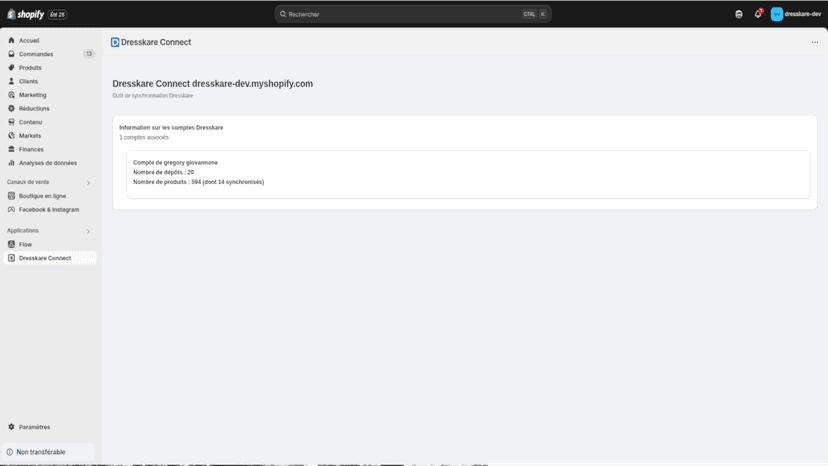Click 'Information sur les comptes Dresskare'

point(171,127)
